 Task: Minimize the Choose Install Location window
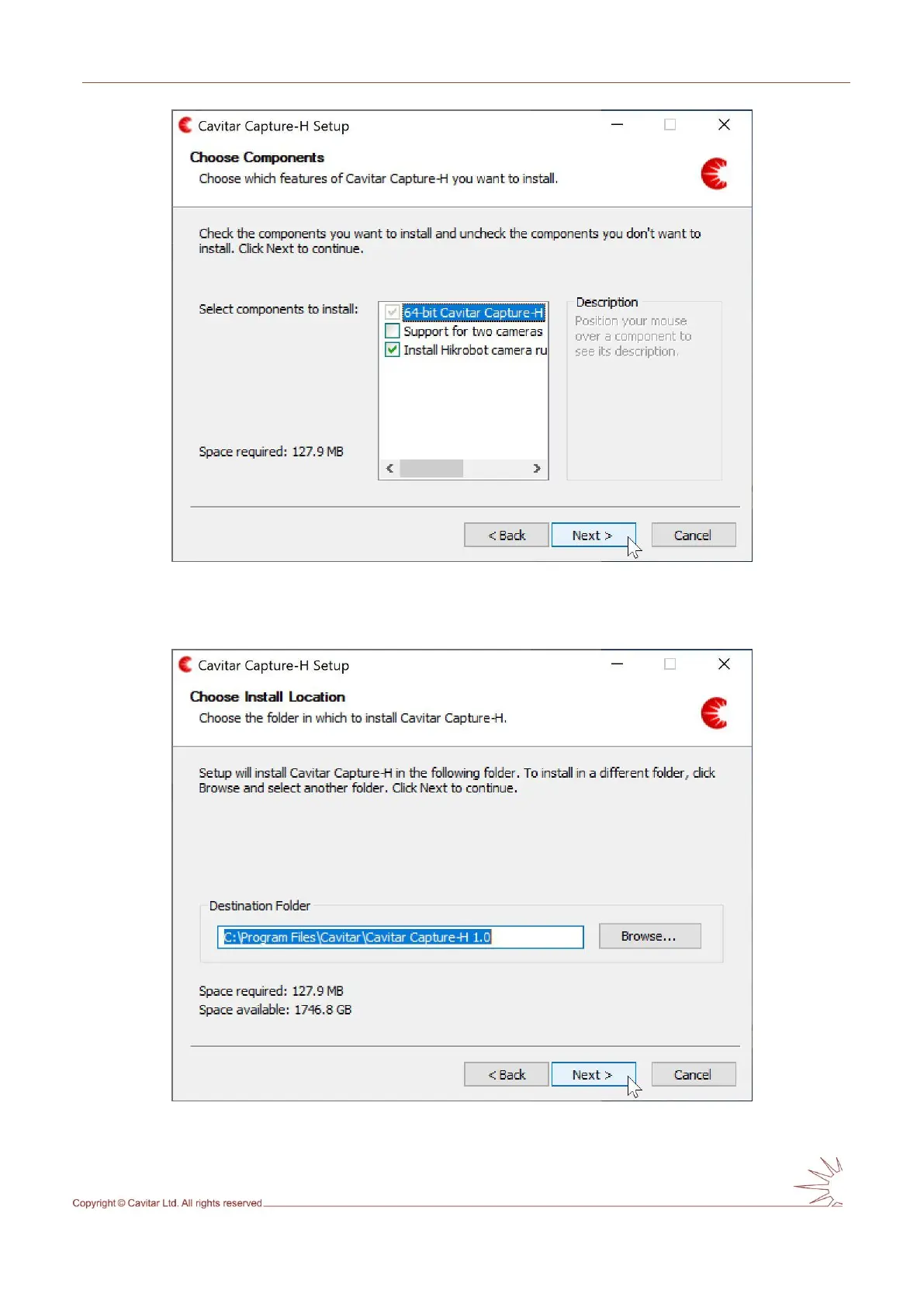click(617, 664)
